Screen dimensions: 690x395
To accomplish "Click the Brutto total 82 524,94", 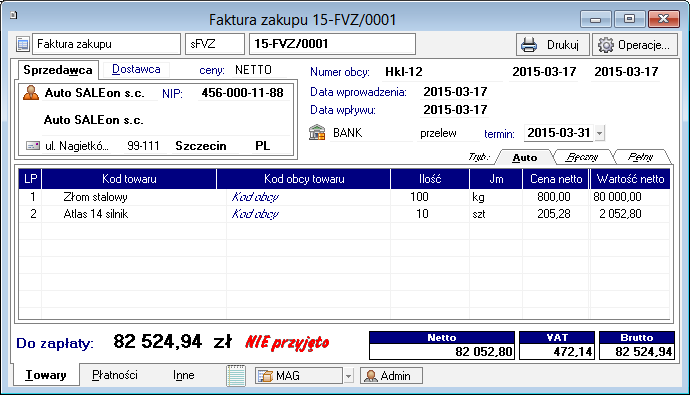I will click(637, 352).
